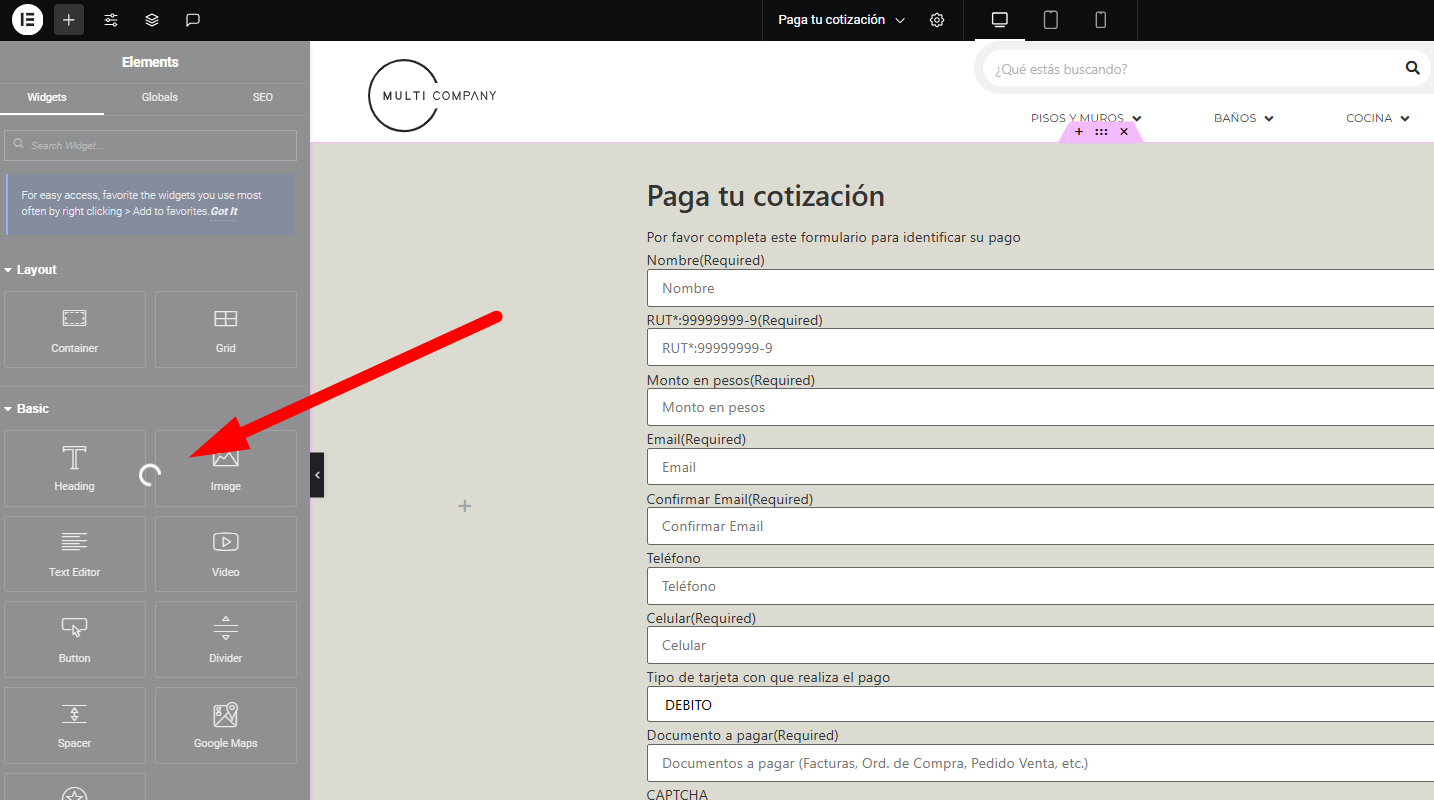Open the Elementor logo menu
This screenshot has height=800, width=1434.
coord(28,20)
